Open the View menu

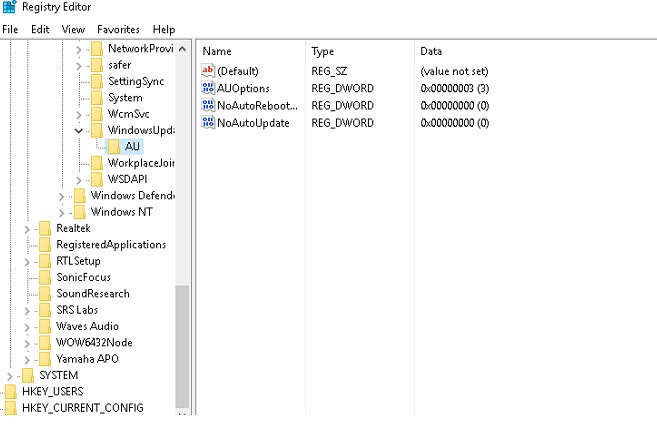point(73,29)
